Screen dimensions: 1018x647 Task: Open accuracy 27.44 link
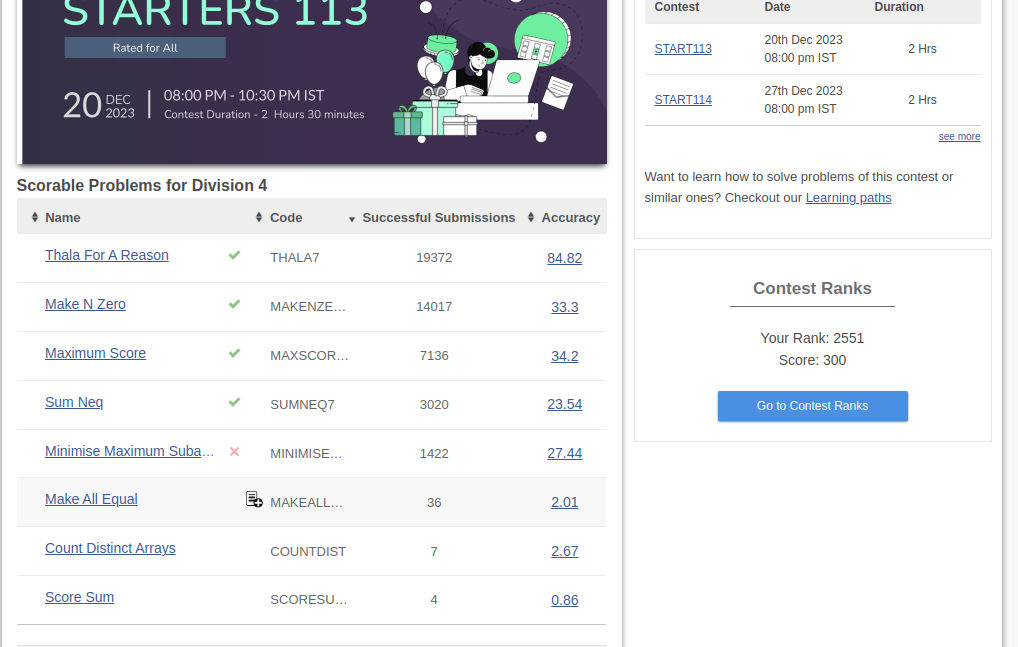564,453
